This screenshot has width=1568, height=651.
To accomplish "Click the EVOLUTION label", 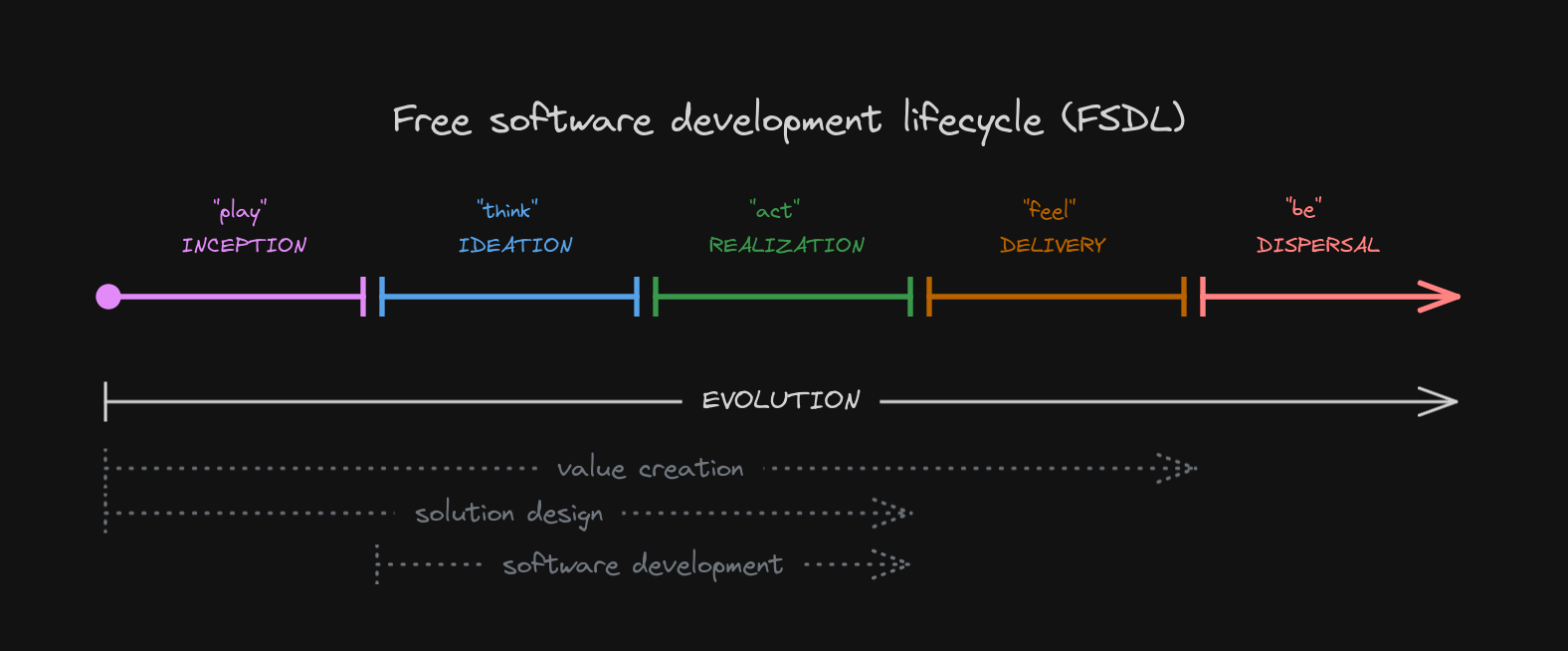I will click(781, 400).
